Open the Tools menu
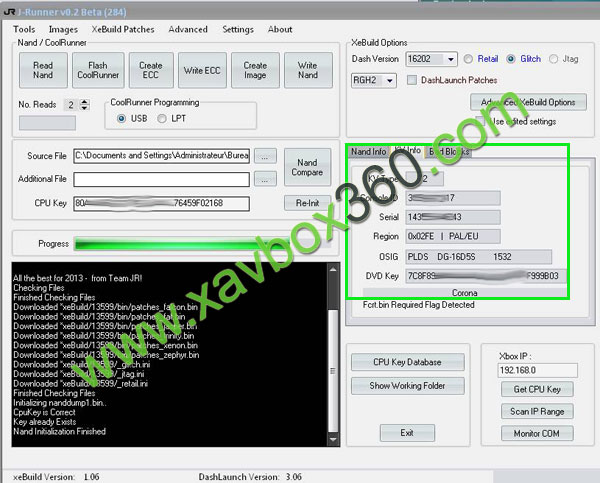This screenshot has height=483, width=600. (24, 29)
